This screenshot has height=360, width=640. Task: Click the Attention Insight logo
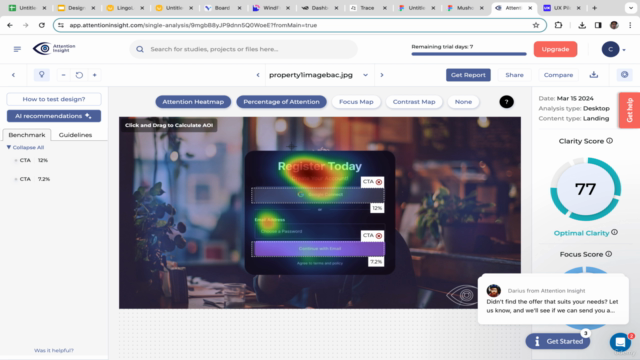tap(54, 49)
